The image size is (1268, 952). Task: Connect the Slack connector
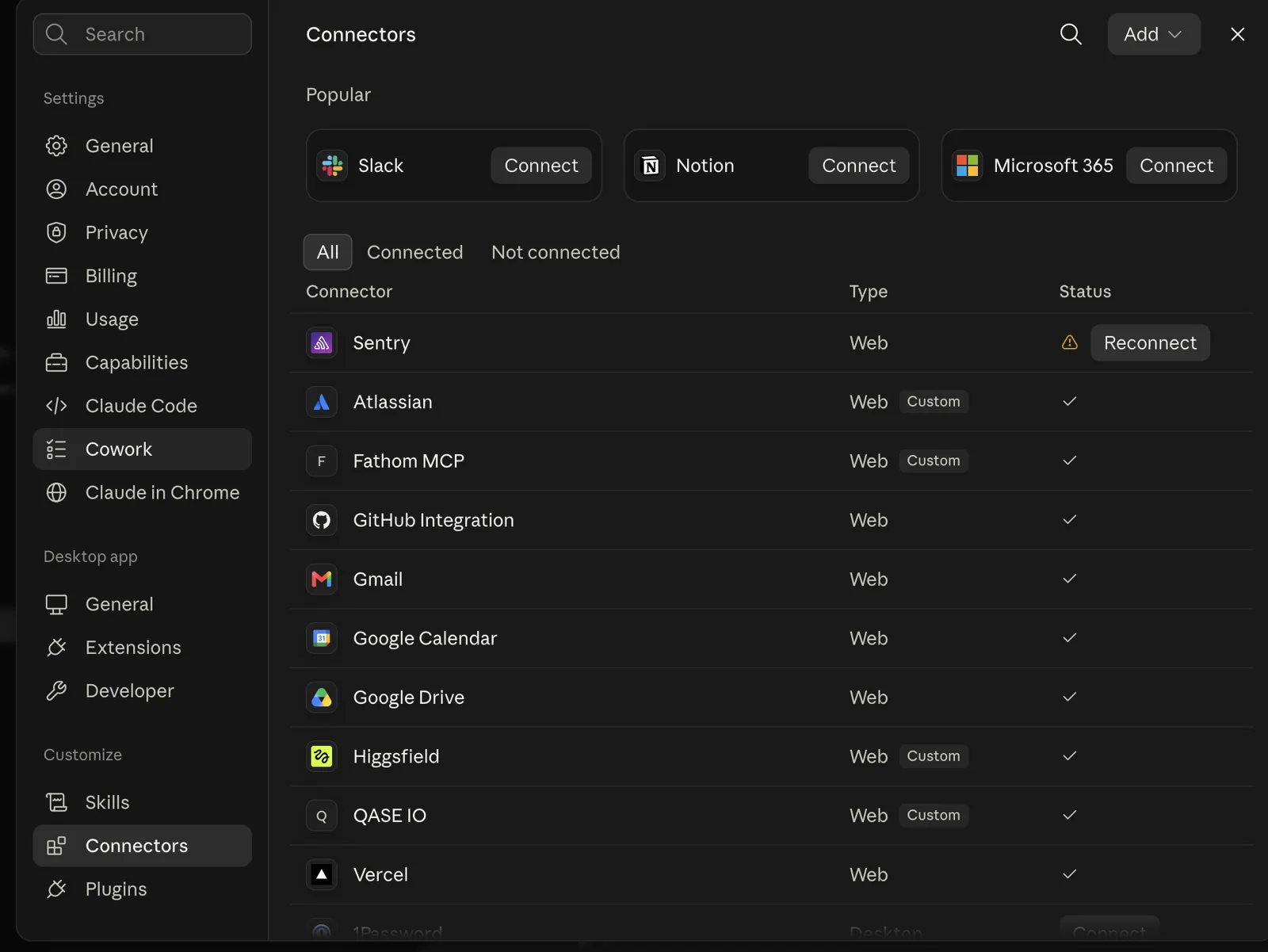point(541,166)
